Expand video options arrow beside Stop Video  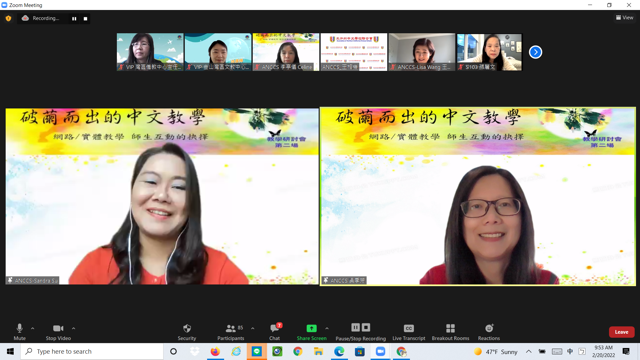(73, 328)
